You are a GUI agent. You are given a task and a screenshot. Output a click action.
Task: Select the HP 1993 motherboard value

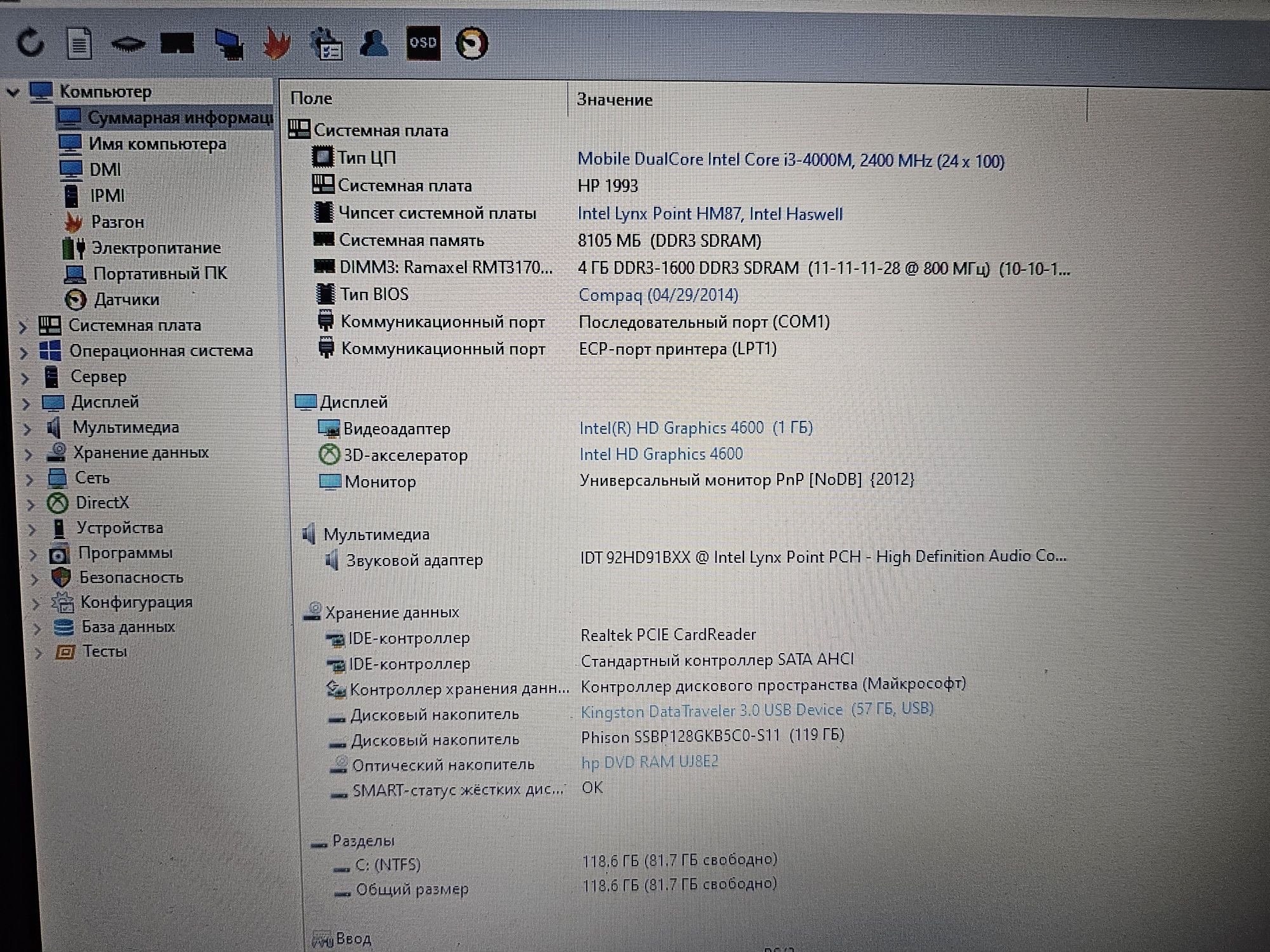(608, 186)
